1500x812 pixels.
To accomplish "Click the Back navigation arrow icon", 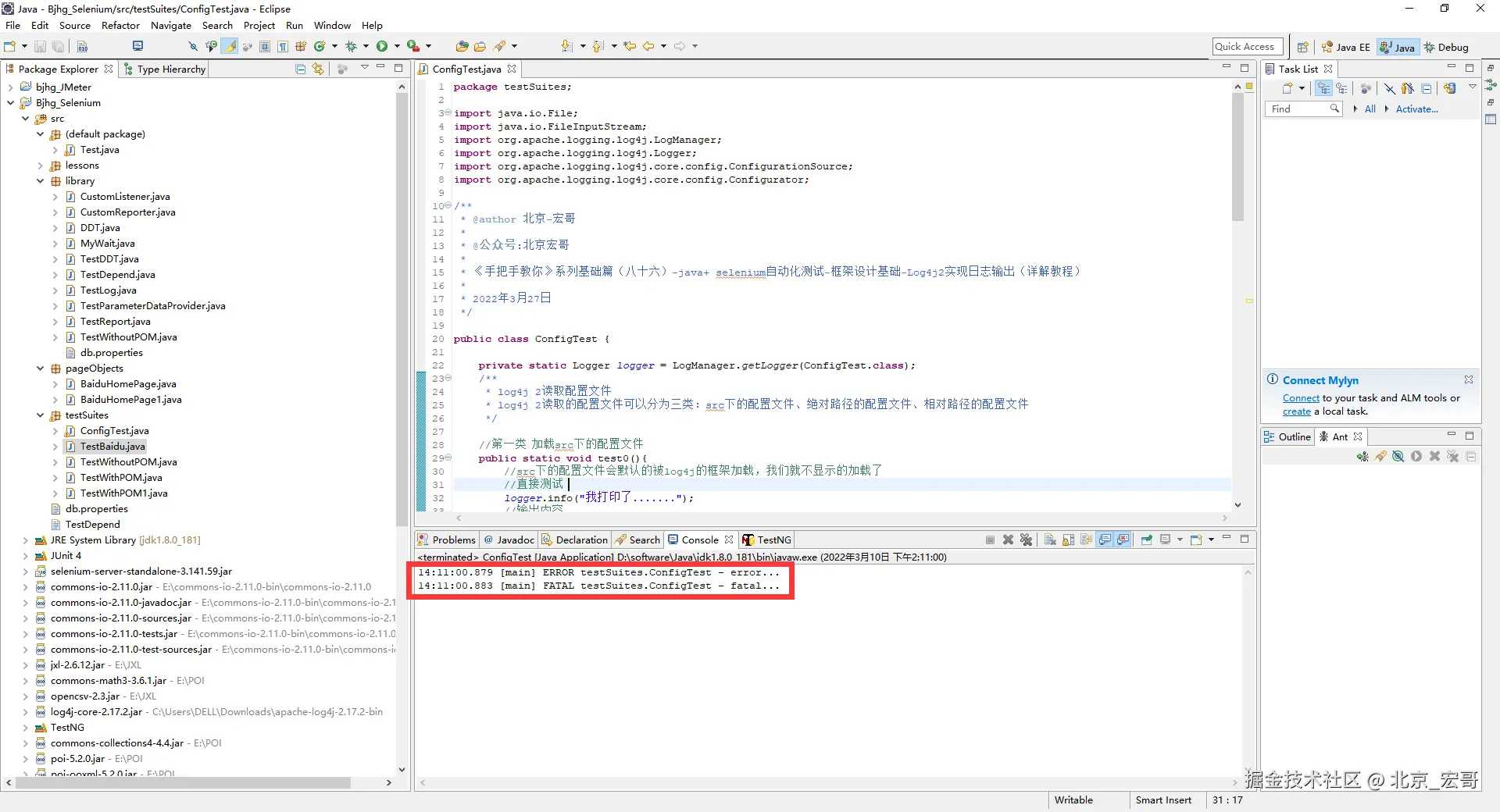I will point(648,46).
